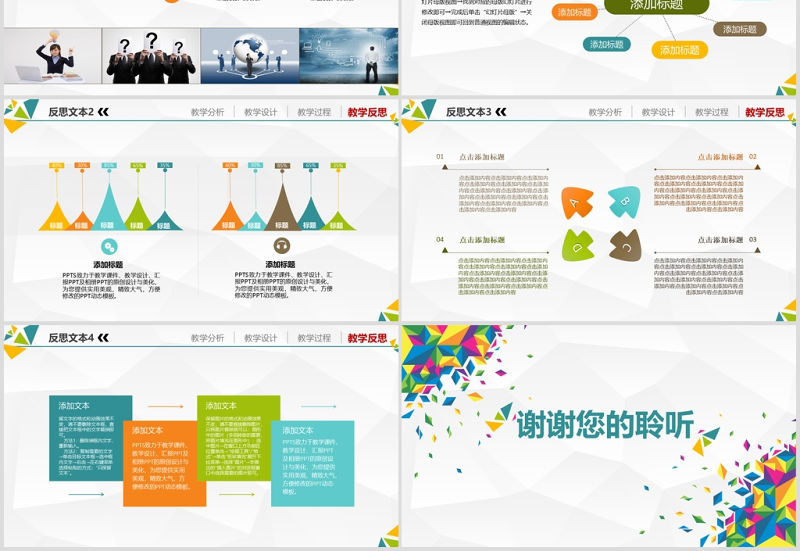Select the teal arrow shape labeled B
Viewport: 800px width, 551px height.
624,201
